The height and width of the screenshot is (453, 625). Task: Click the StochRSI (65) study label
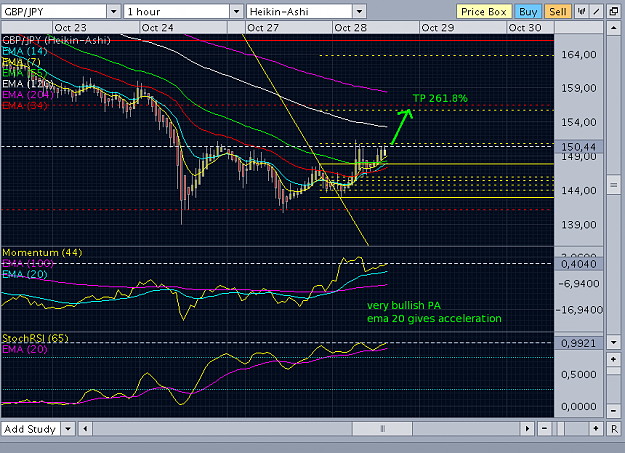[35, 338]
